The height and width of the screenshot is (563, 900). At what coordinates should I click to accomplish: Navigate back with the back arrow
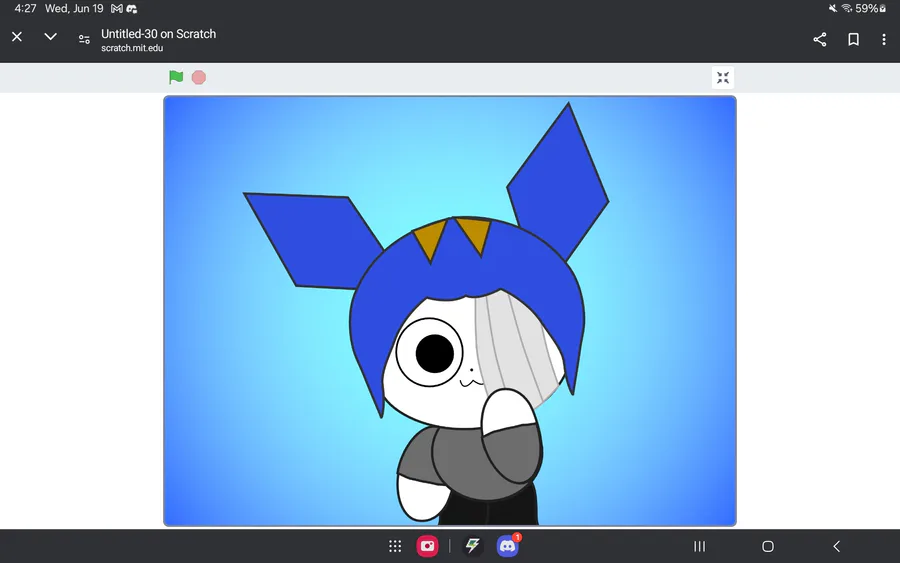[836, 546]
